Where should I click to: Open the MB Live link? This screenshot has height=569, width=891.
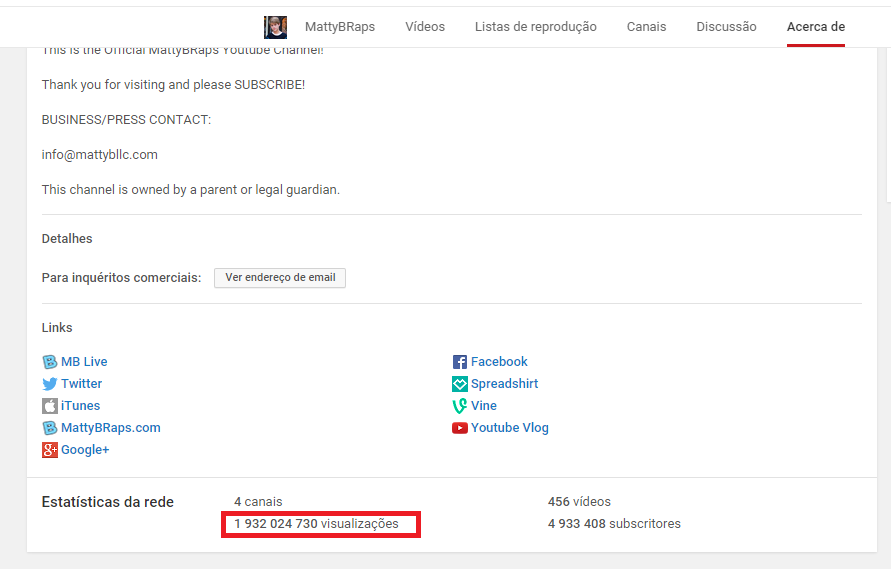84,362
